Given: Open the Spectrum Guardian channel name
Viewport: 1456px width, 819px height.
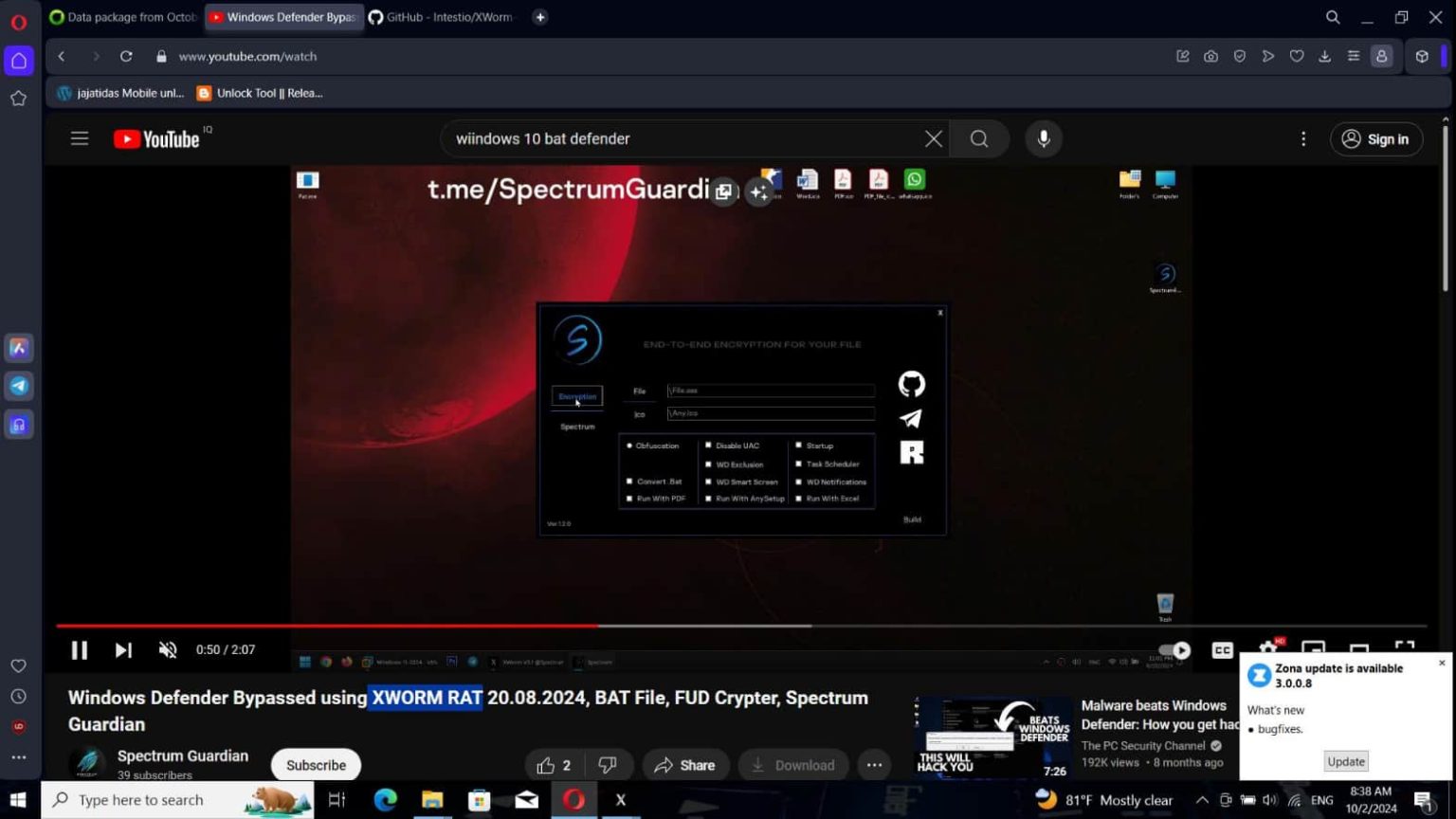Looking at the screenshot, I should click(x=183, y=755).
